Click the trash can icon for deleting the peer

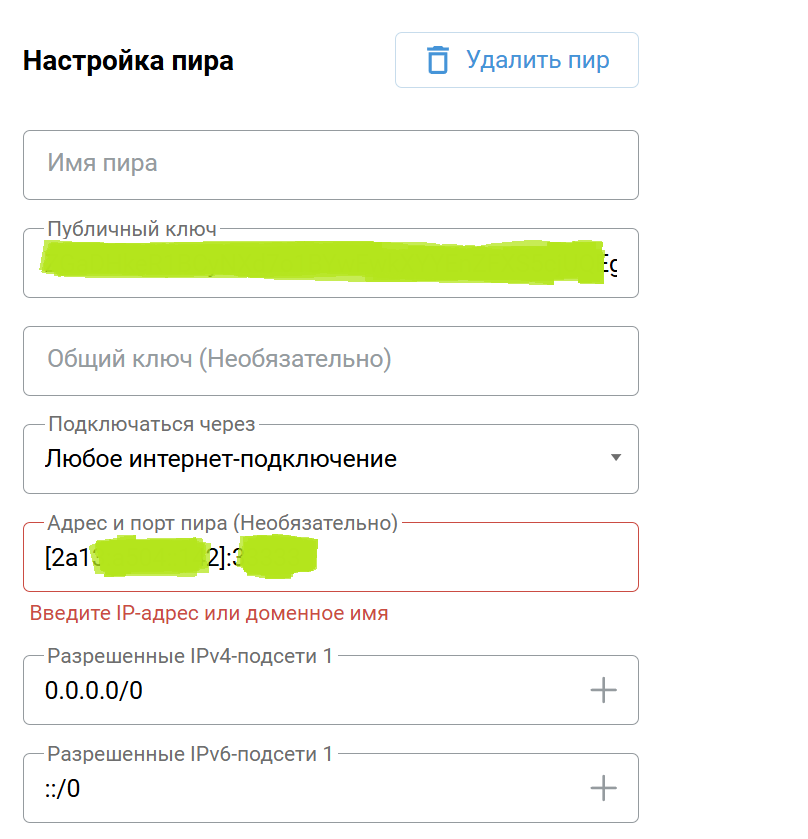438,60
